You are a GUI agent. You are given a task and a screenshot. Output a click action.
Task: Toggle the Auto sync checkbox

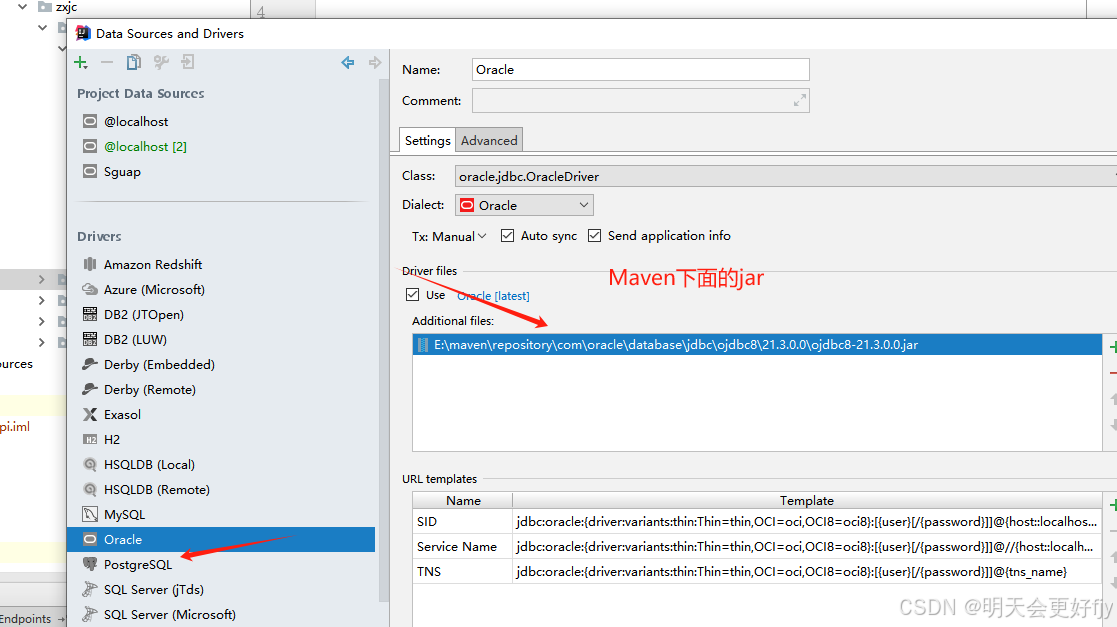pos(507,235)
